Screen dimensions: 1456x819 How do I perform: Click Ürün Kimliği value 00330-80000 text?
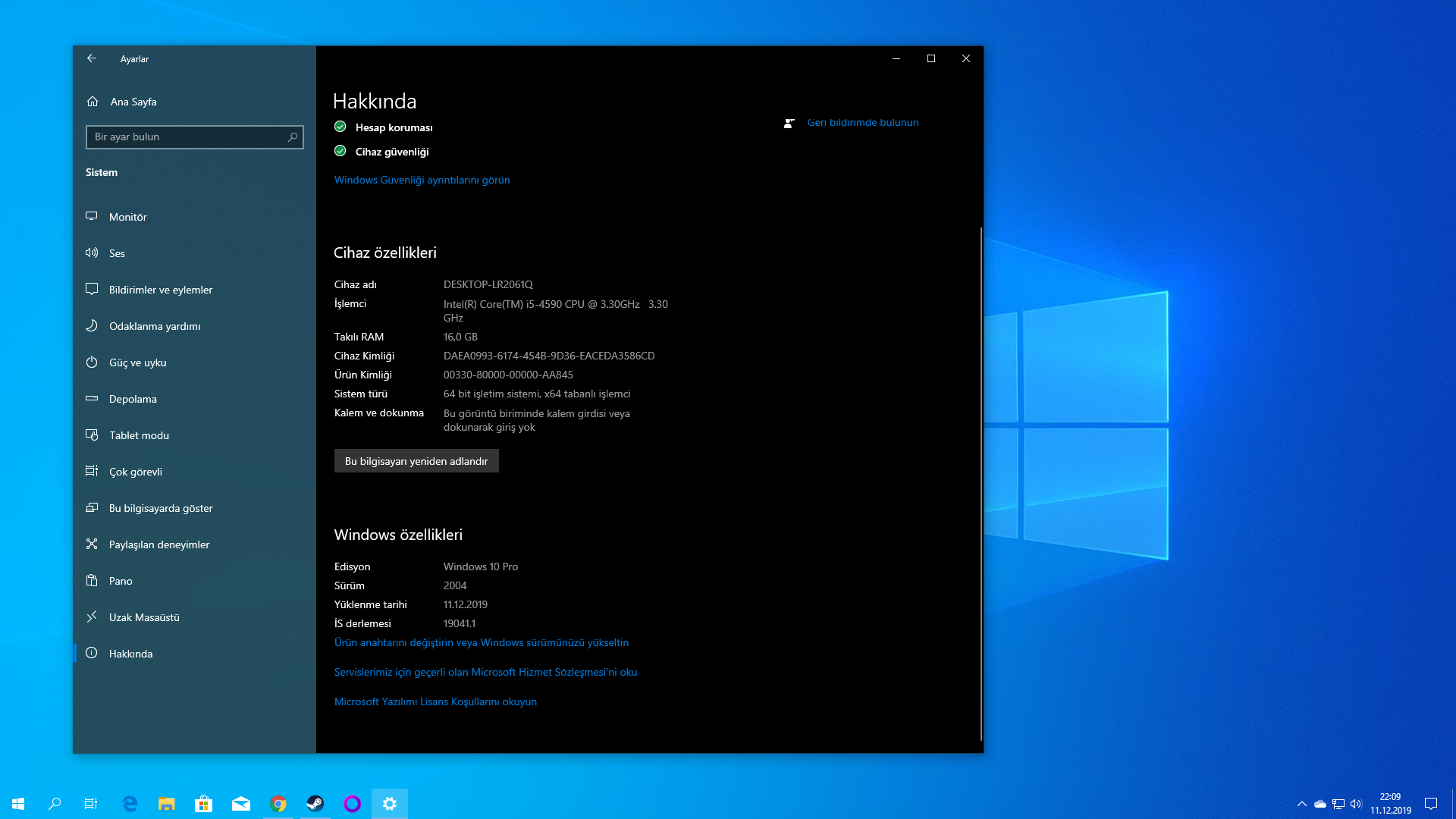coord(508,375)
